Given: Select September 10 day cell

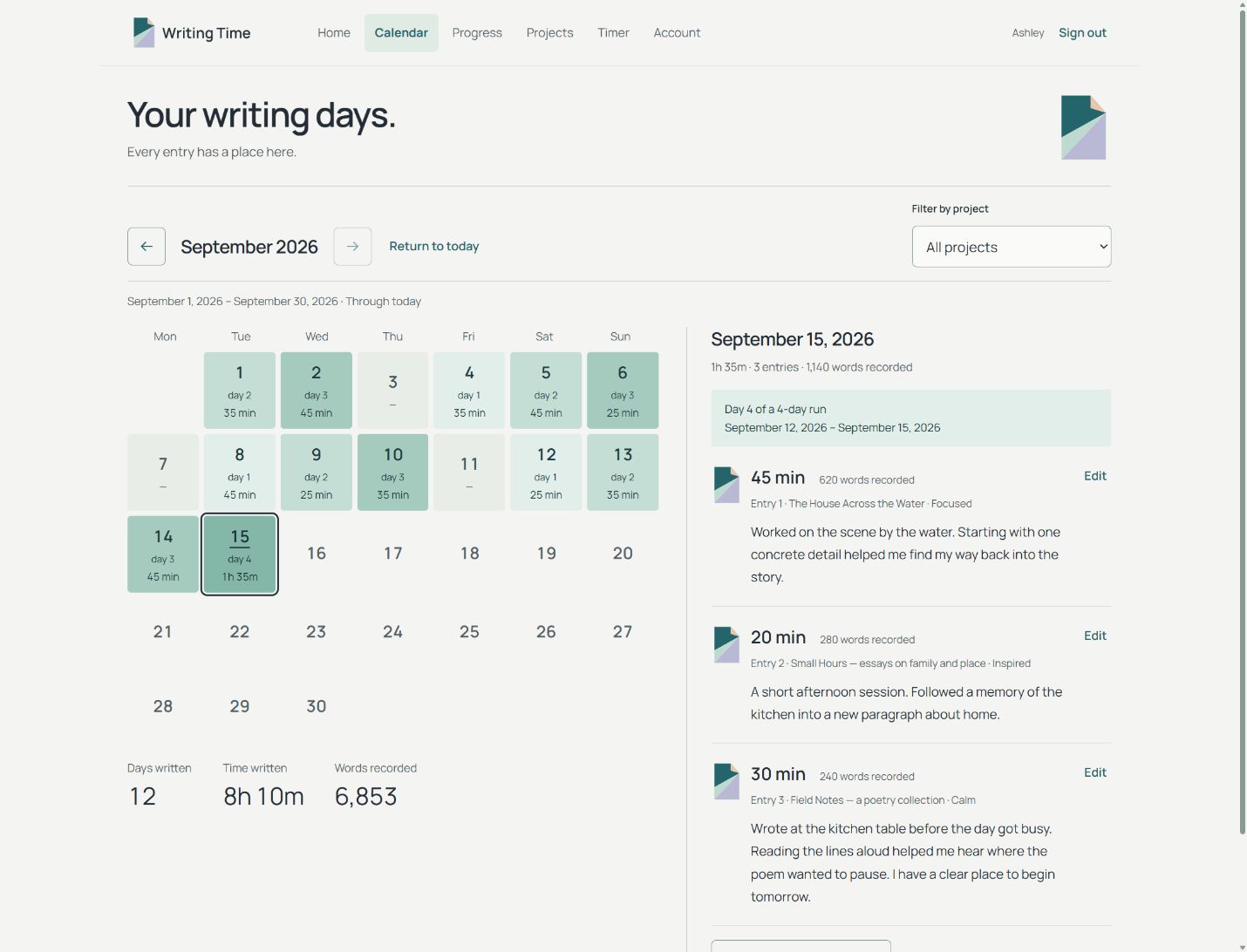Looking at the screenshot, I should (x=393, y=473).
